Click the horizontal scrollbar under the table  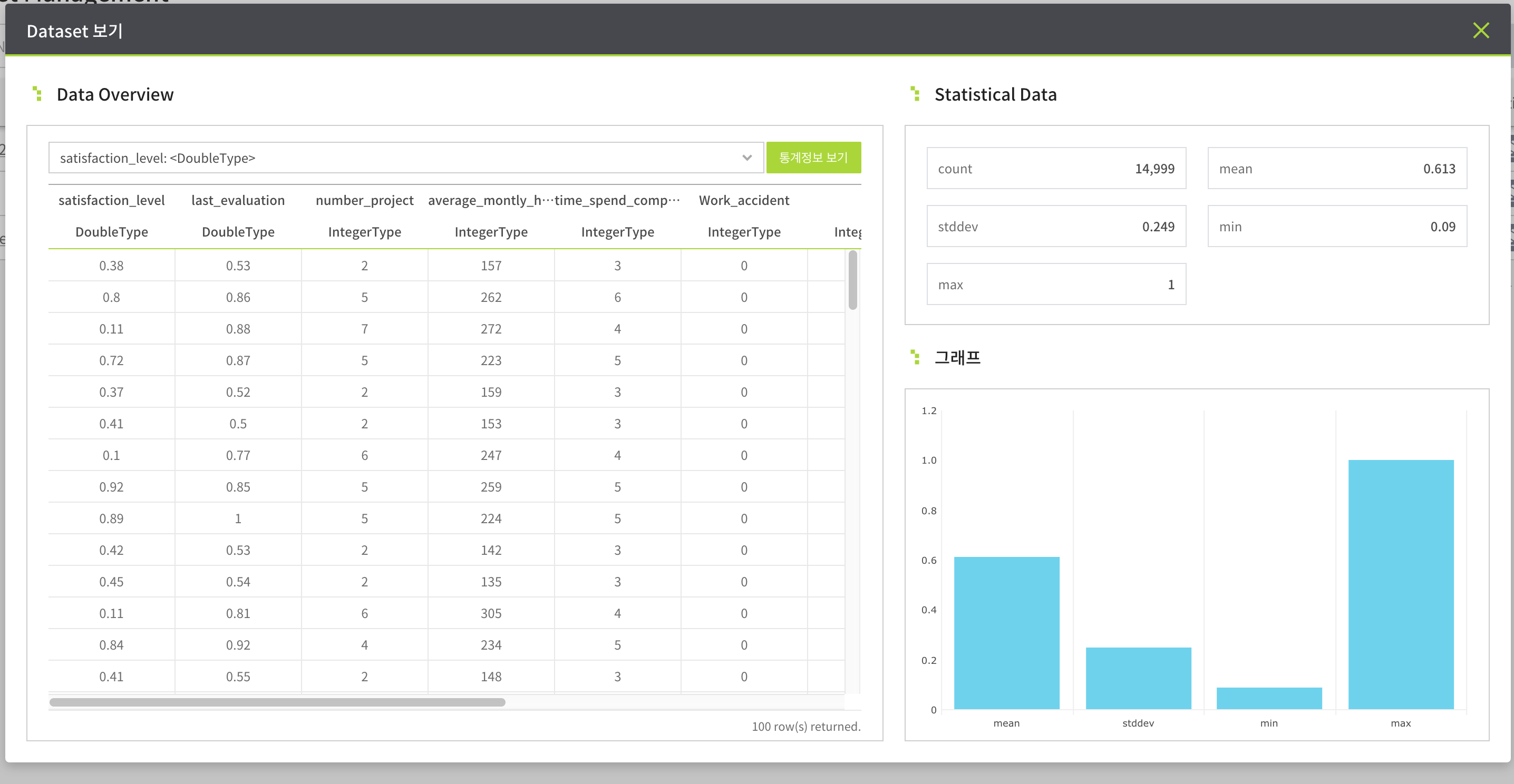coord(277,702)
